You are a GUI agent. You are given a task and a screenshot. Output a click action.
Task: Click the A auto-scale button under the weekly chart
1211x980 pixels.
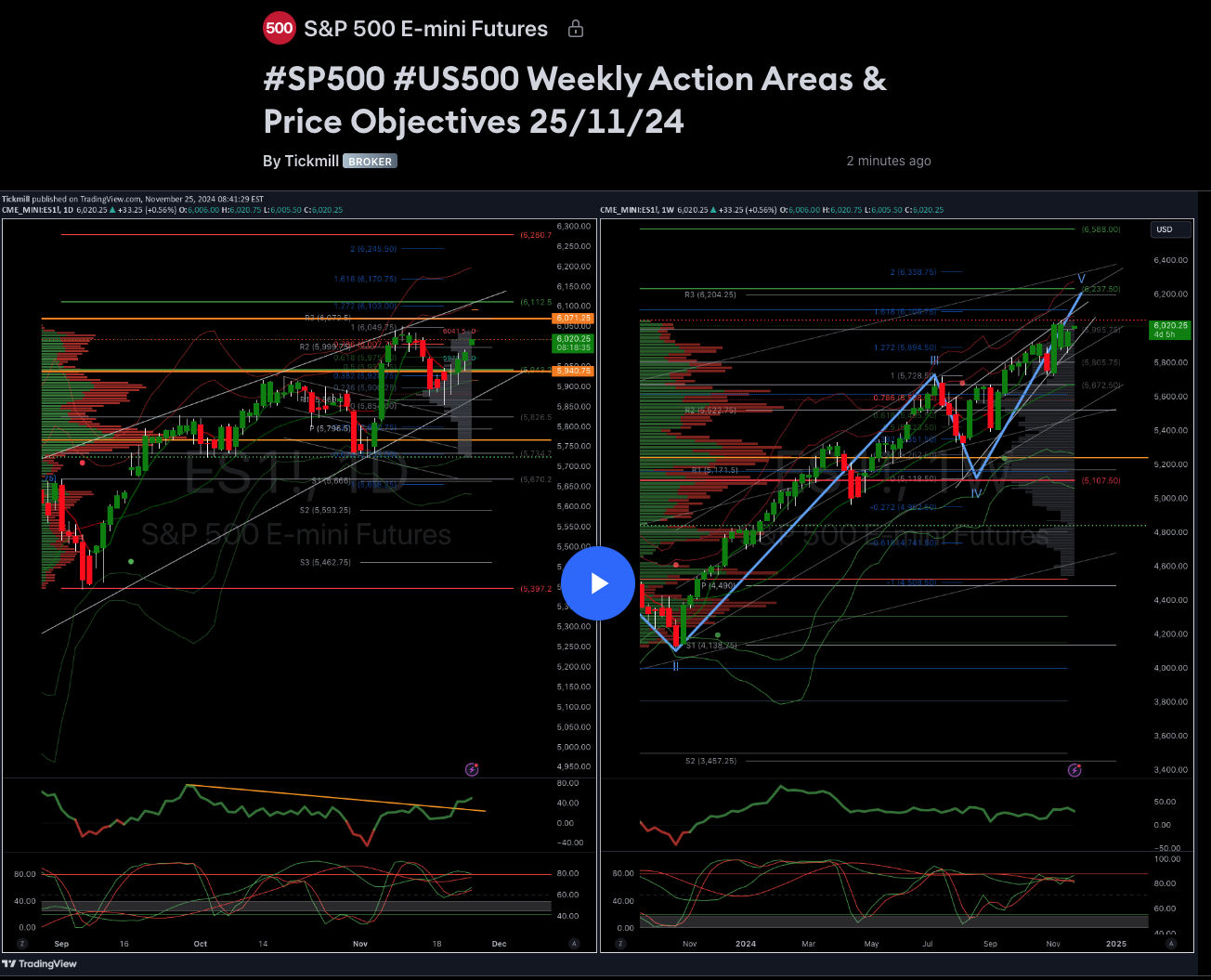coord(1173,944)
